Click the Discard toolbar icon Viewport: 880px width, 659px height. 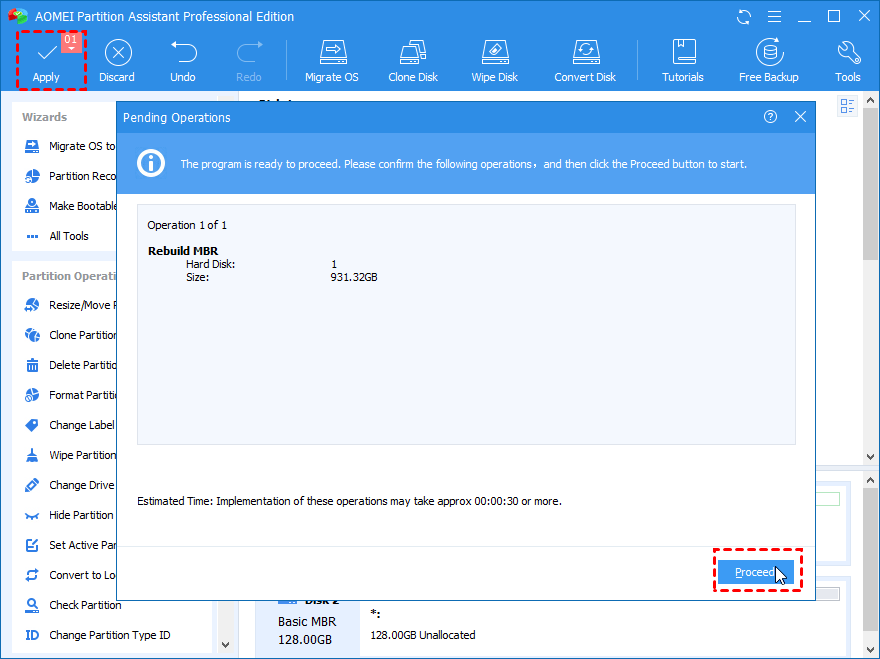pos(117,53)
